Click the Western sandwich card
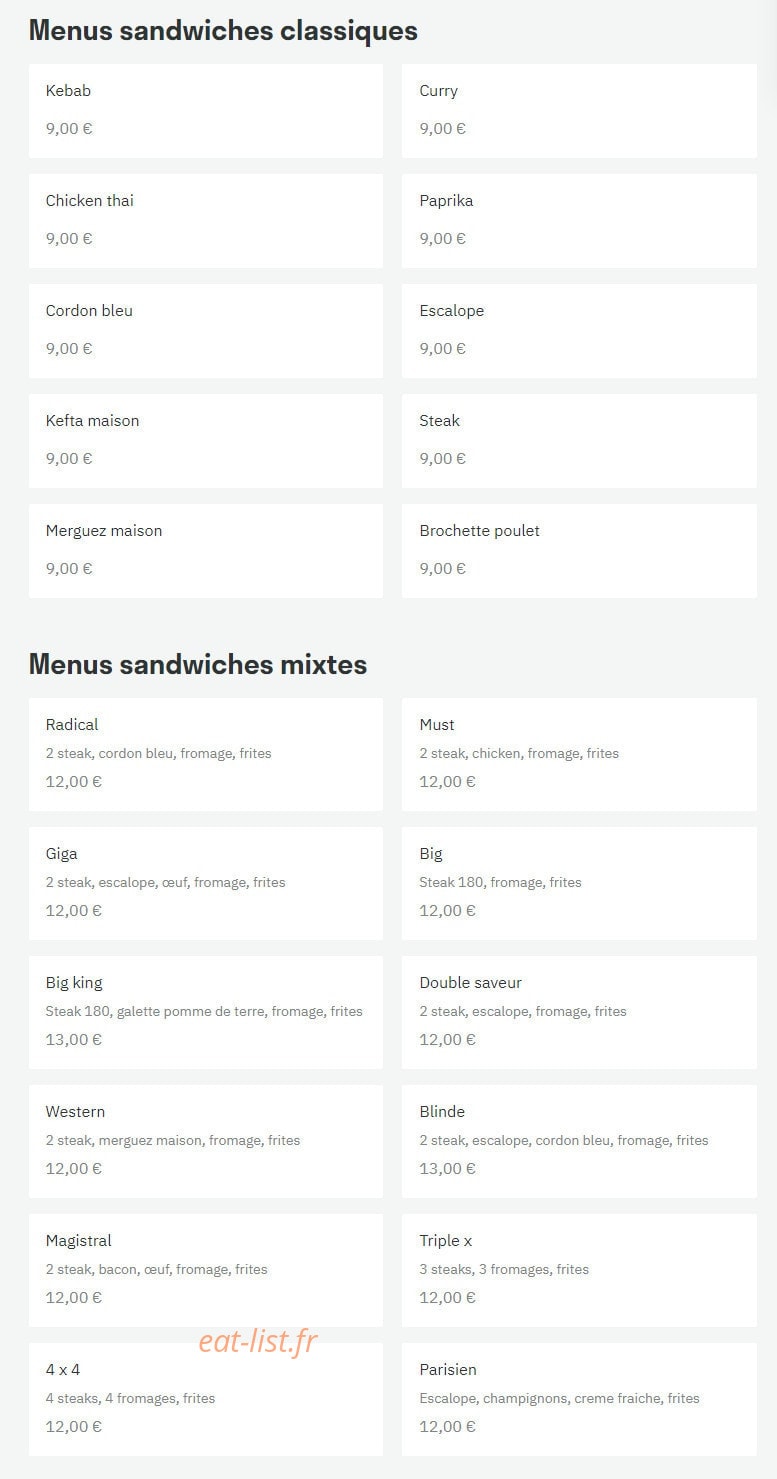Viewport: 777px width, 1479px height. [x=205, y=1141]
